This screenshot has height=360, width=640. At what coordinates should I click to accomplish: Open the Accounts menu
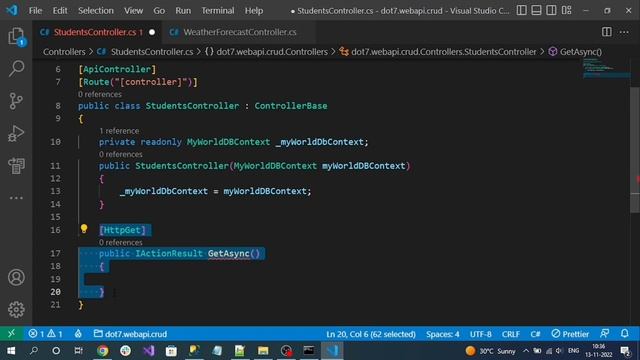click(16, 278)
